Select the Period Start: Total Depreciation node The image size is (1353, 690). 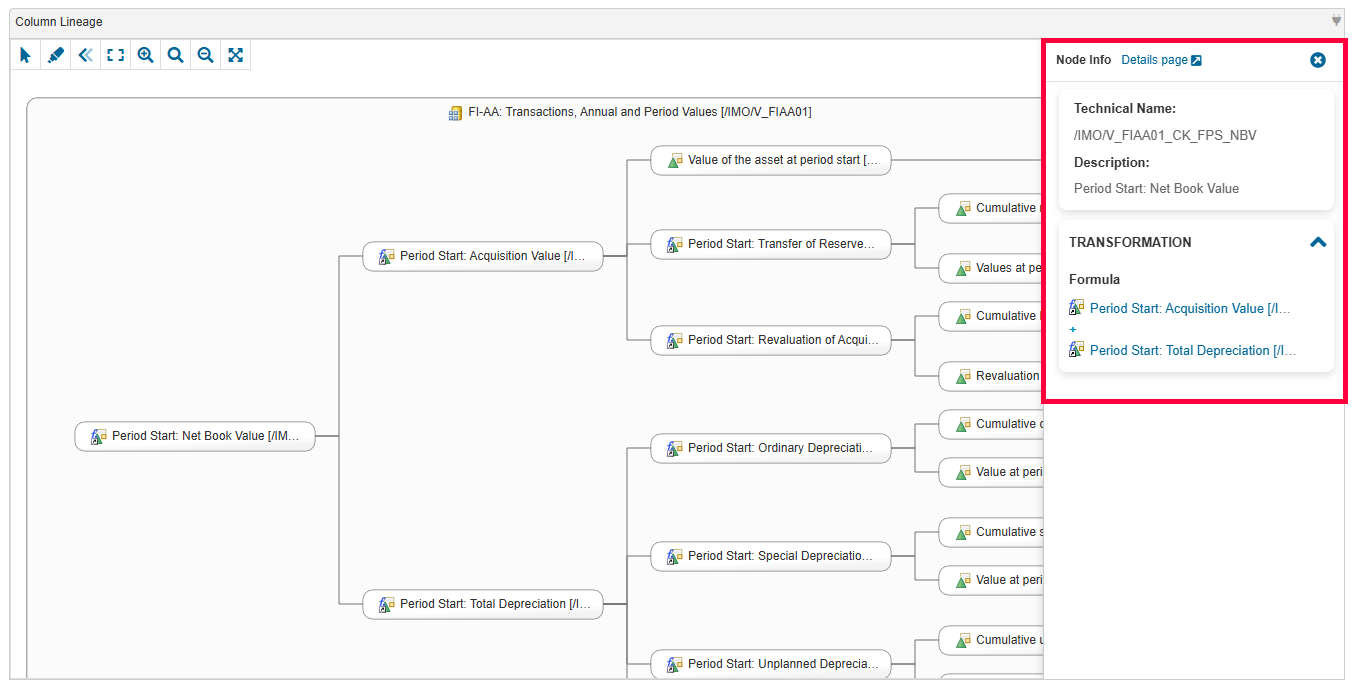483,604
